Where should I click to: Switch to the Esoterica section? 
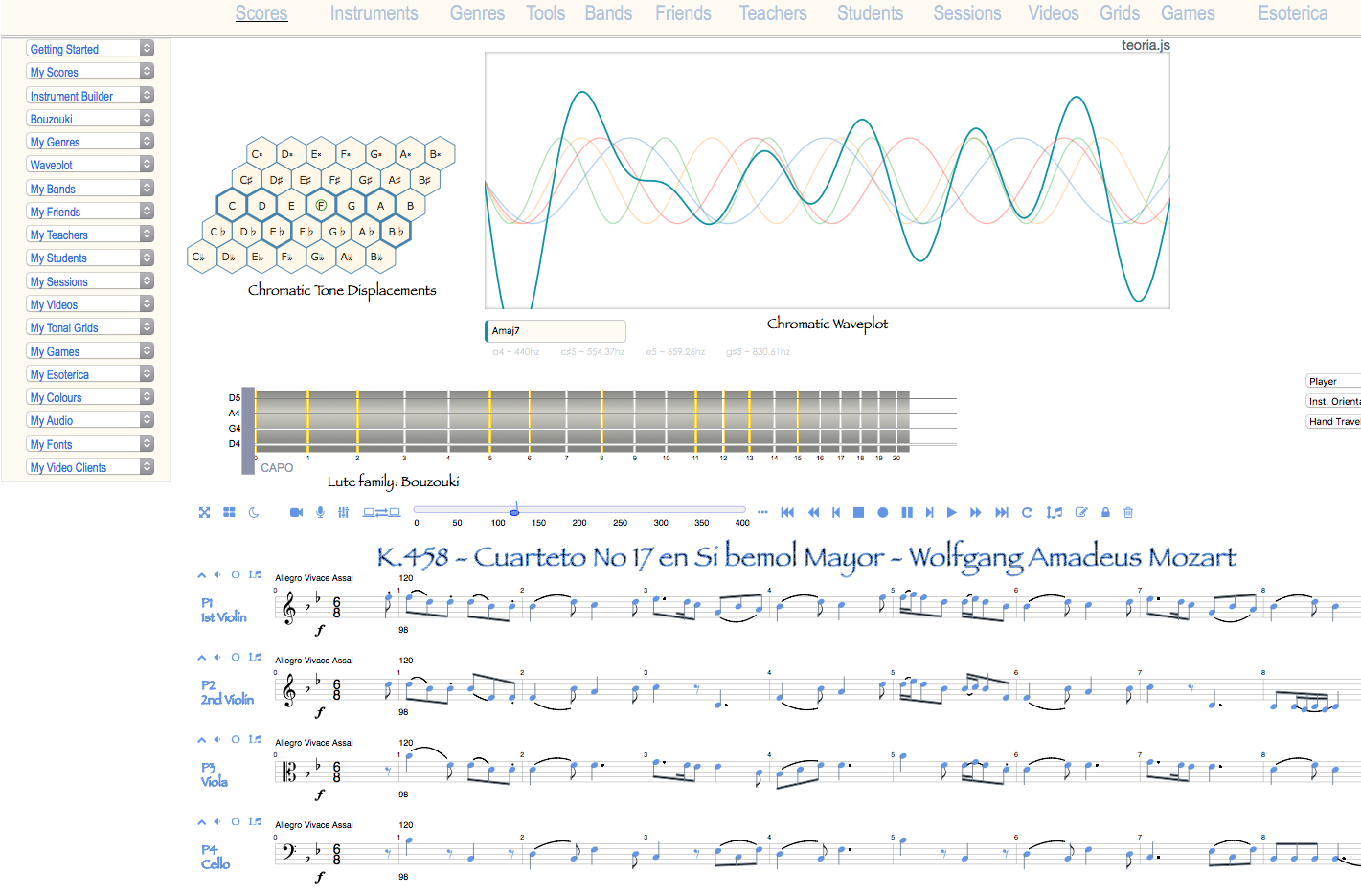1292,13
